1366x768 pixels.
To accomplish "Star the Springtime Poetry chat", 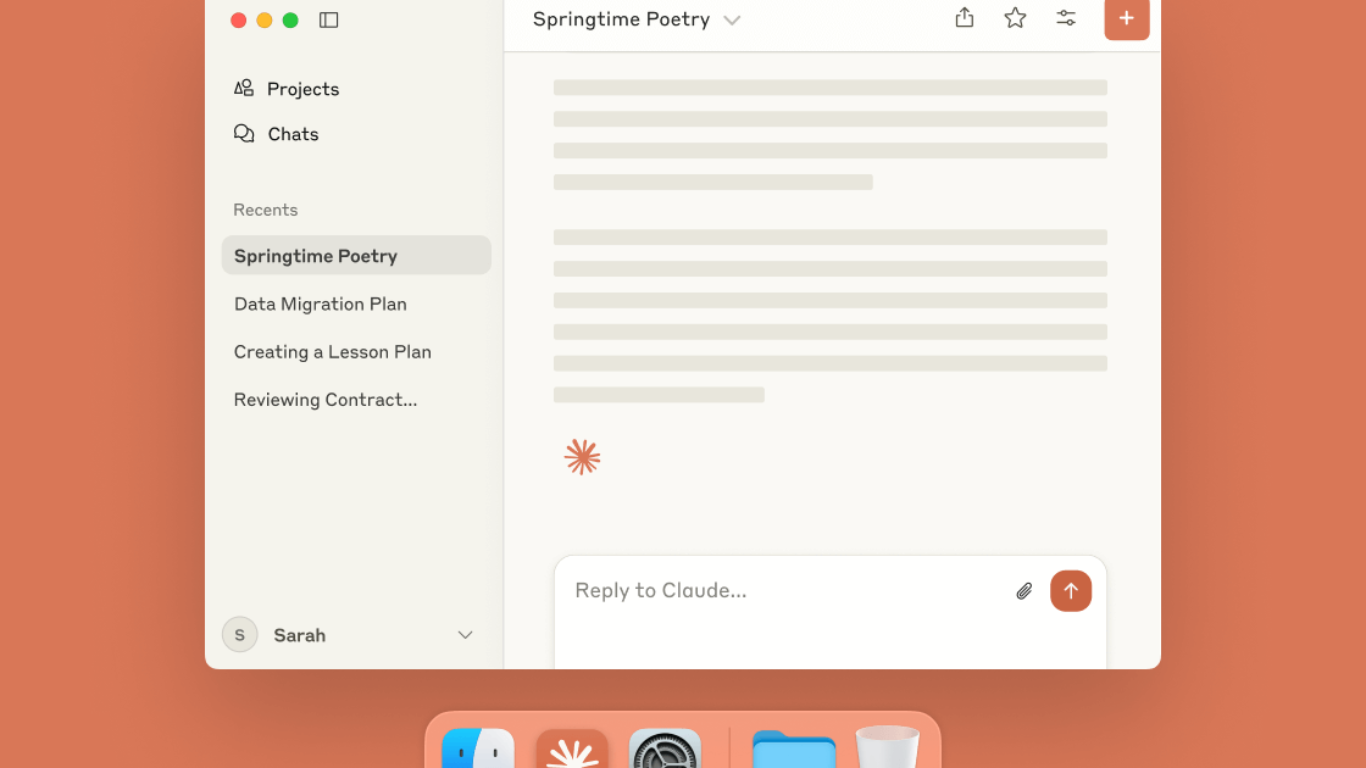I will point(1015,18).
